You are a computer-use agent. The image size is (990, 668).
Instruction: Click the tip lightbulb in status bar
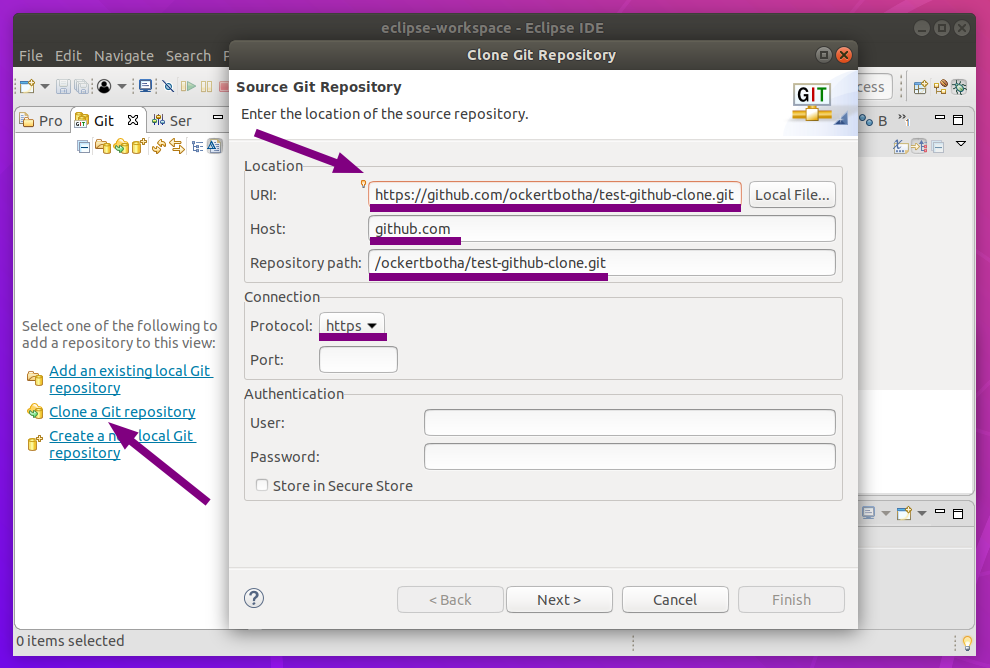coord(966,642)
